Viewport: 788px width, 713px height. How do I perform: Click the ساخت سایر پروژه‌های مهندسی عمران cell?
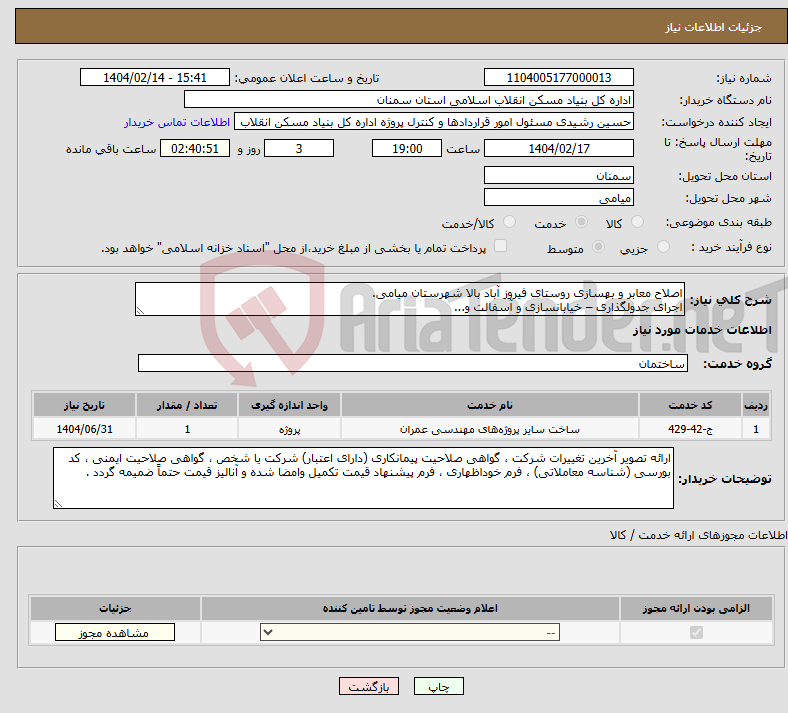point(489,429)
